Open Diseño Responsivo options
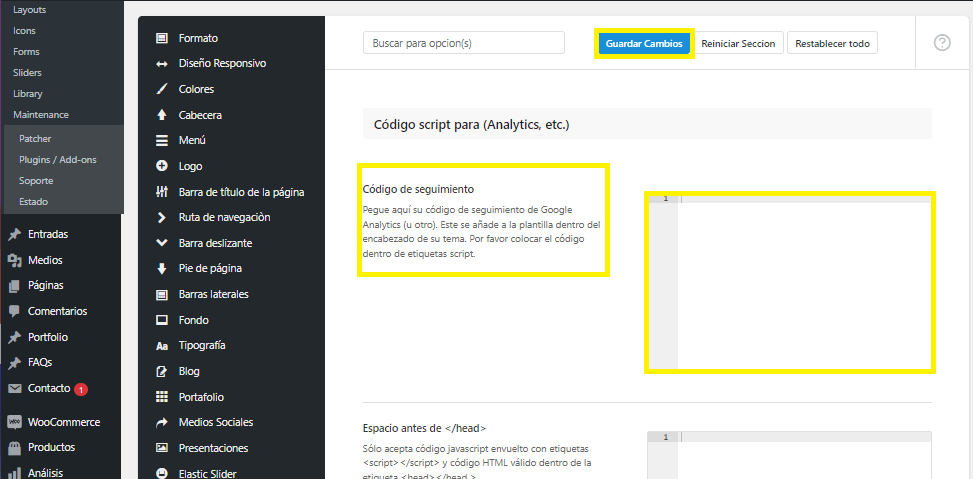This screenshot has width=973, height=479. pyautogui.click(x=222, y=64)
